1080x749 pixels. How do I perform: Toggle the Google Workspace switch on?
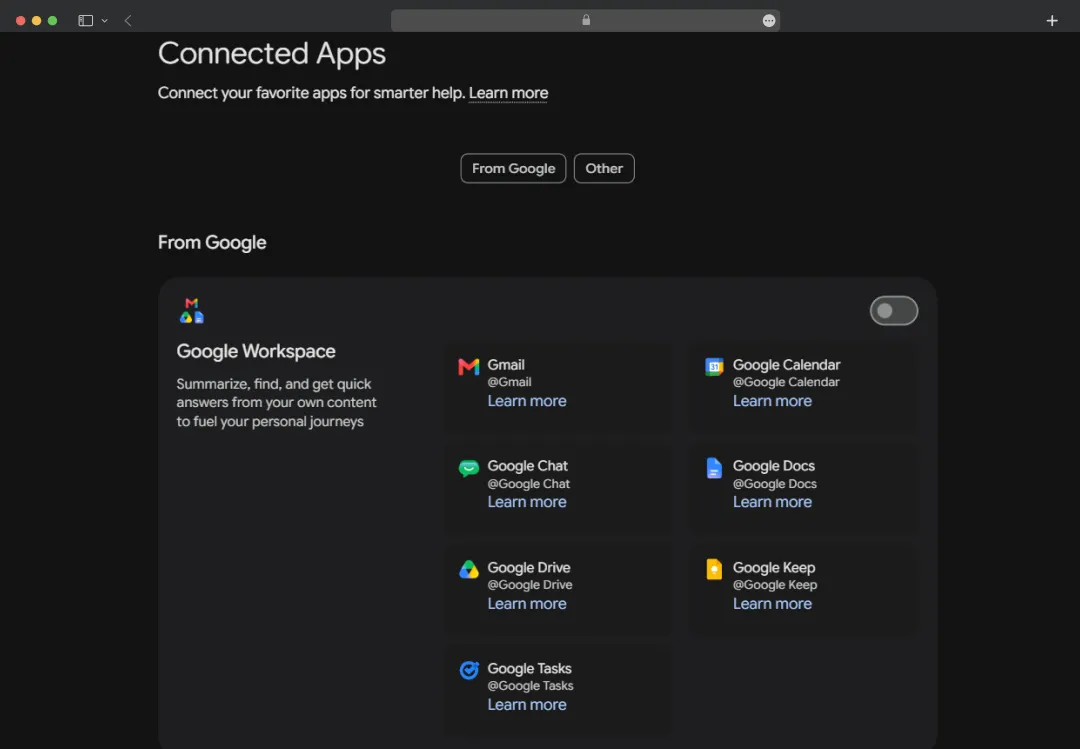click(893, 311)
